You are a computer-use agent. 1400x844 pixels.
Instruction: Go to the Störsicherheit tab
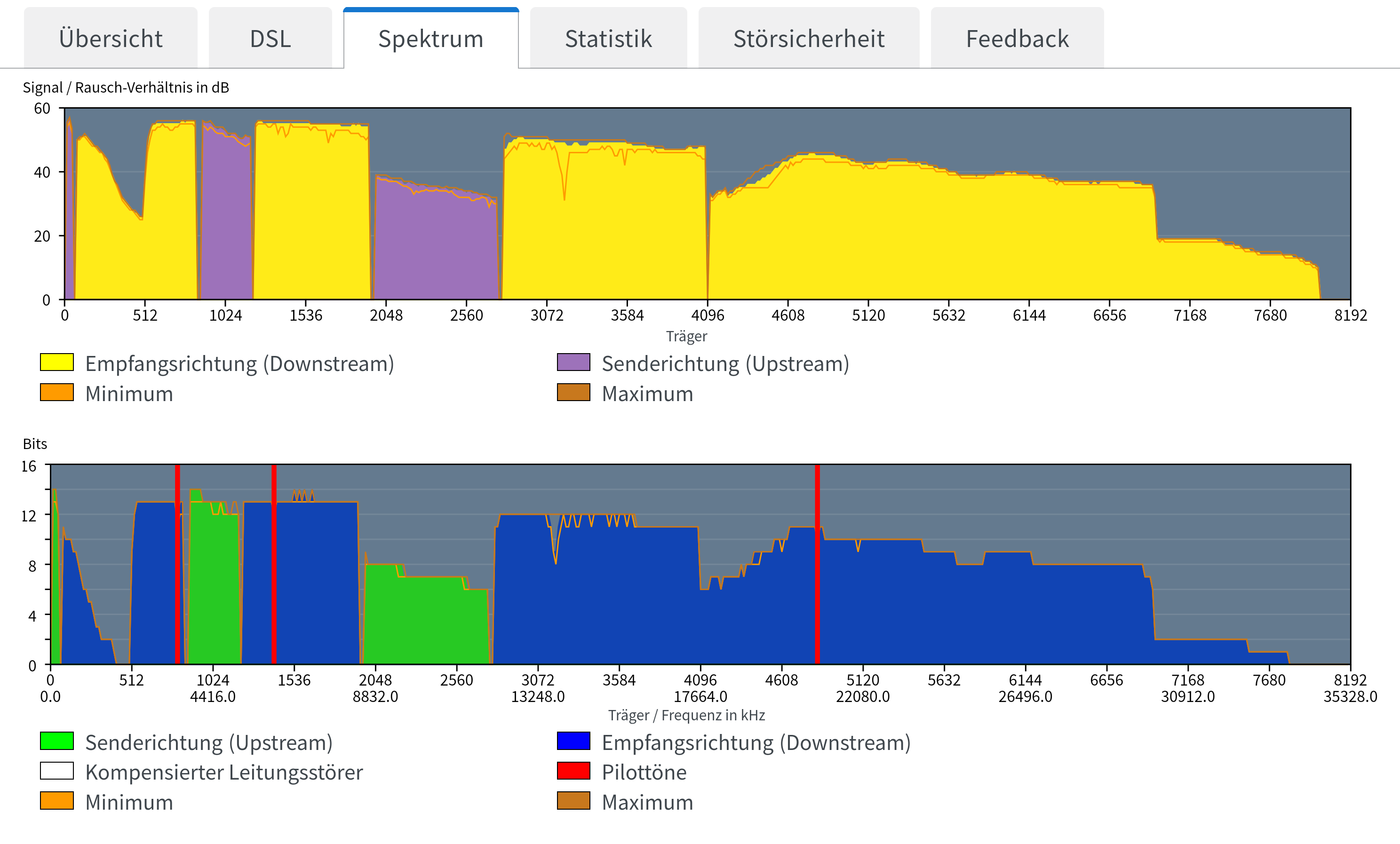point(809,38)
